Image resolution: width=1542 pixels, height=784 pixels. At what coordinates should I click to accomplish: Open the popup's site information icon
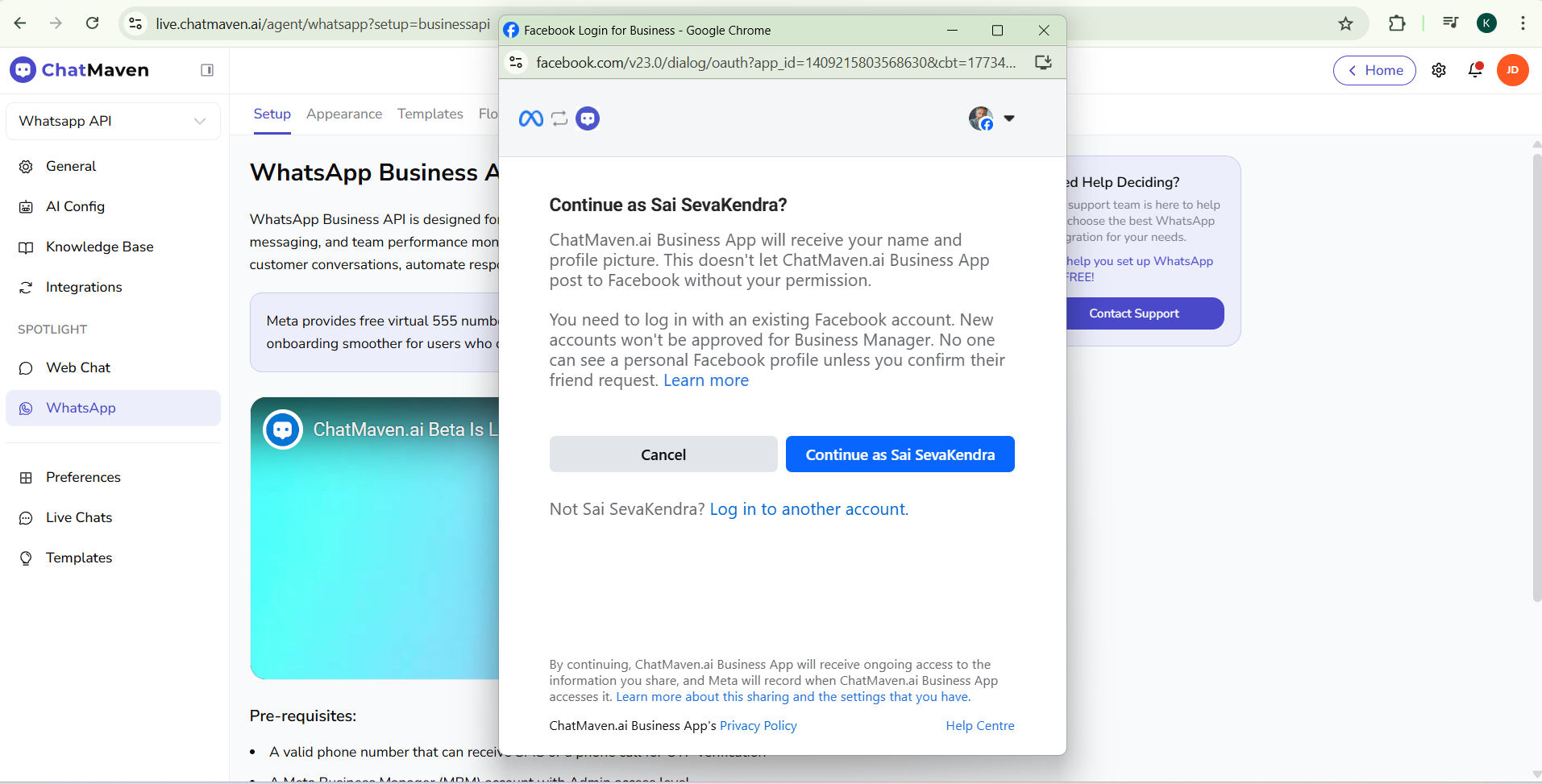(x=517, y=62)
